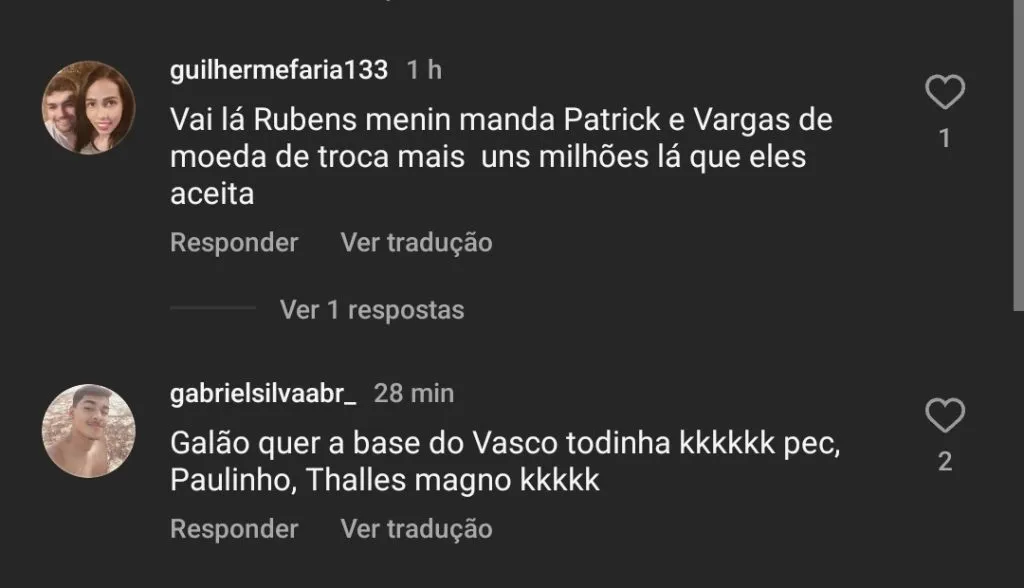Open gabrielsilvaabr_'s profile picture
The height and width of the screenshot is (588, 1024).
tap(89, 431)
